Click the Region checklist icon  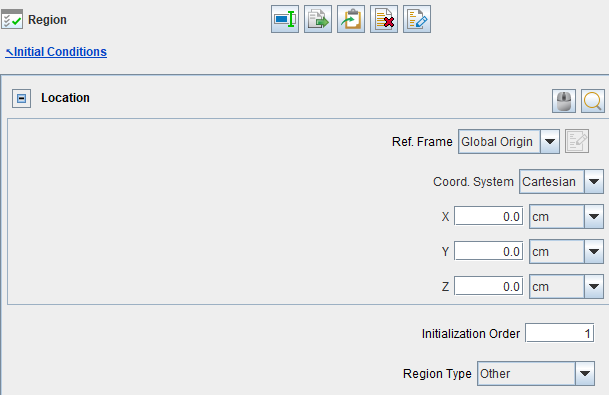pos(12,19)
